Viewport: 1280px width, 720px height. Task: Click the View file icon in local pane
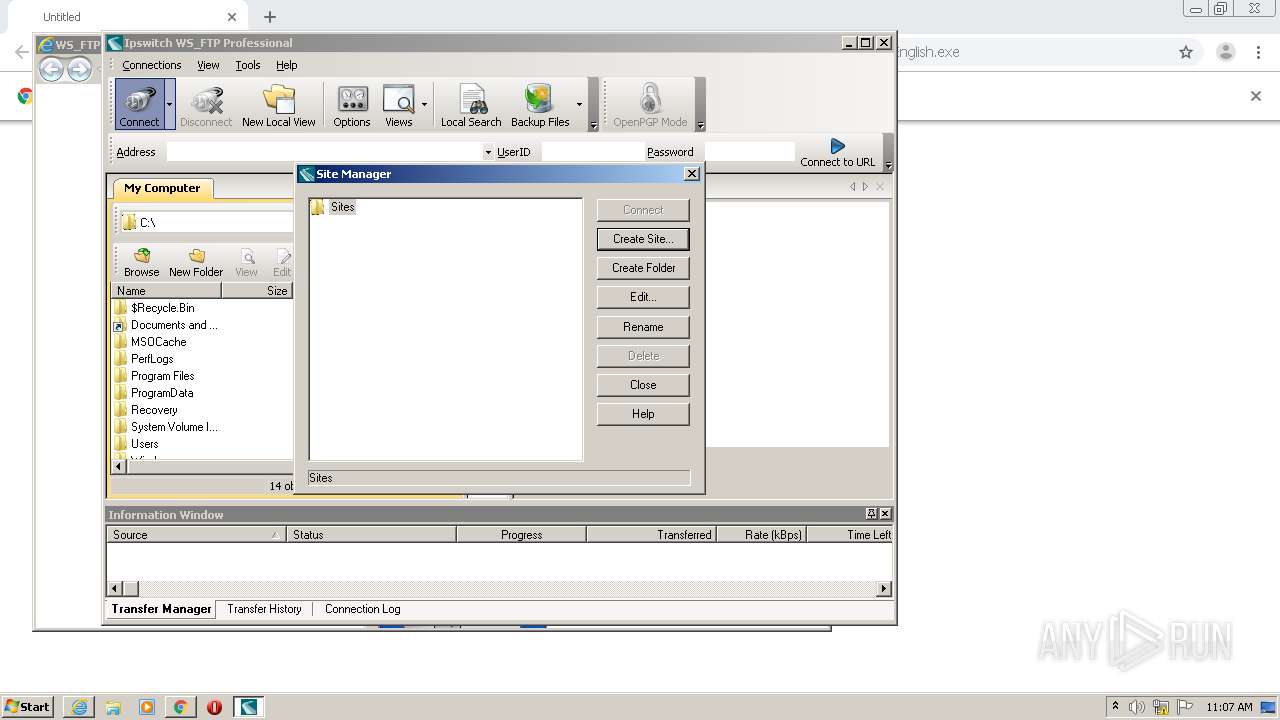point(246,263)
